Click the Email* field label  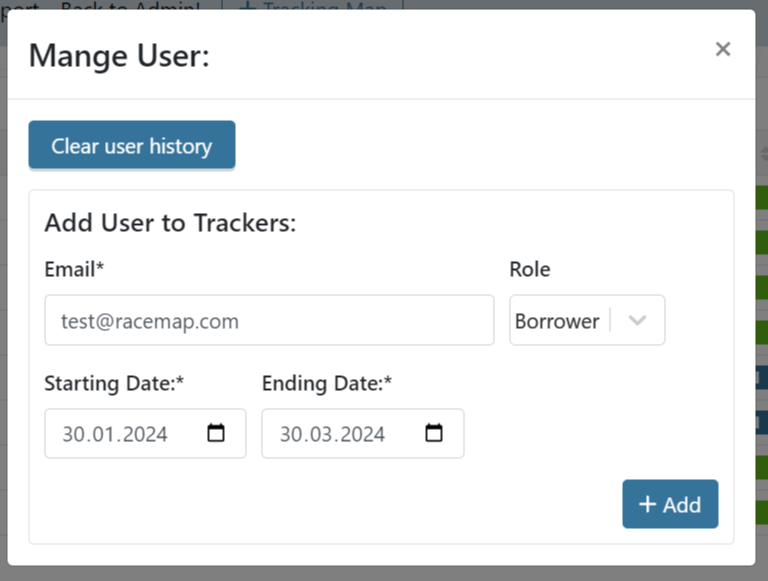coord(74,269)
